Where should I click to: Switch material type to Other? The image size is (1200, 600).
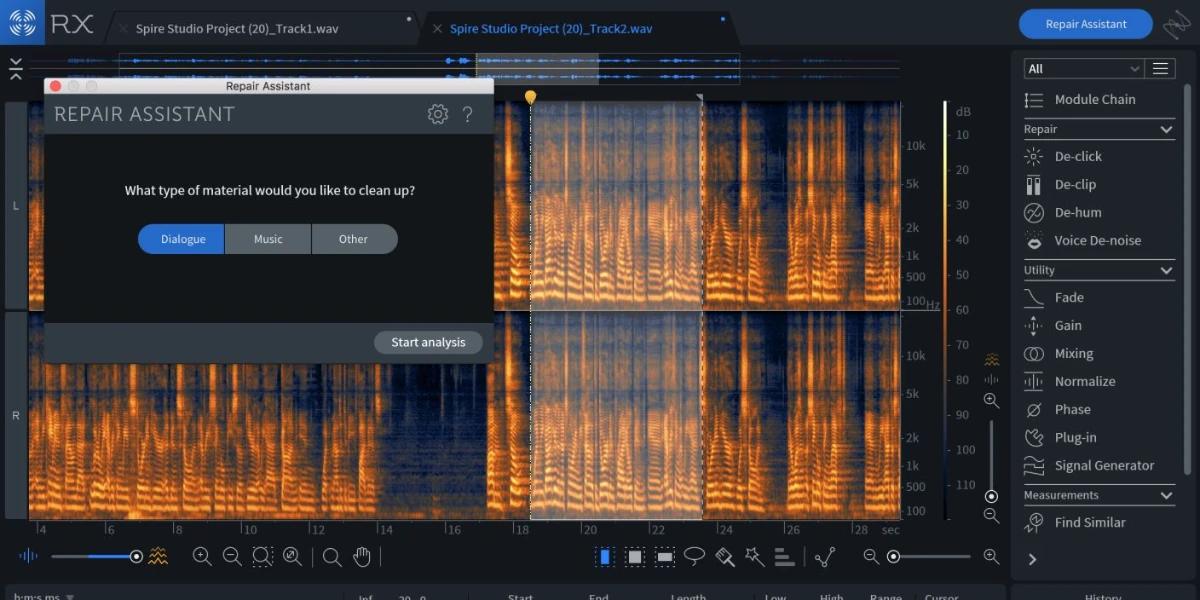[354, 239]
